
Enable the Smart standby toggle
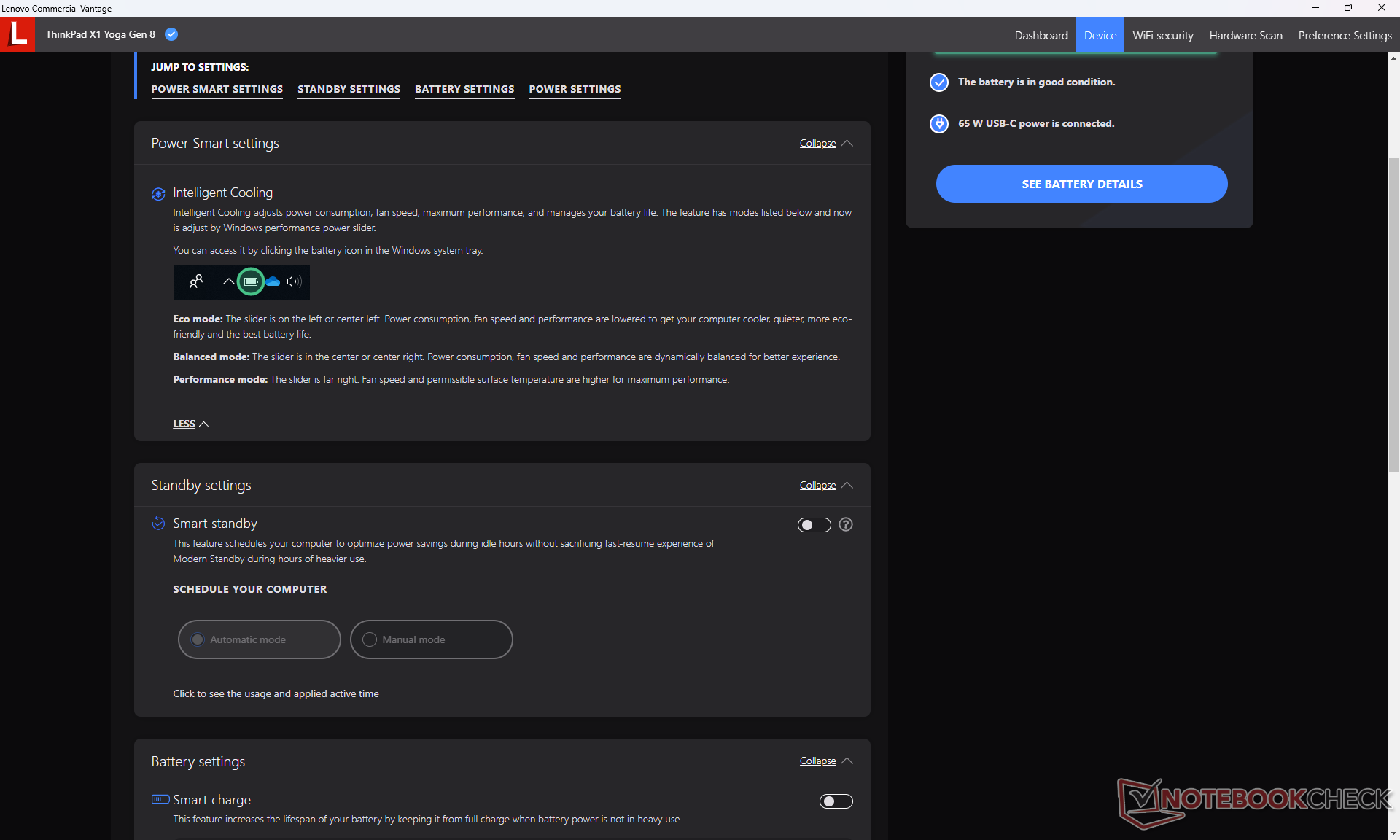click(x=814, y=525)
